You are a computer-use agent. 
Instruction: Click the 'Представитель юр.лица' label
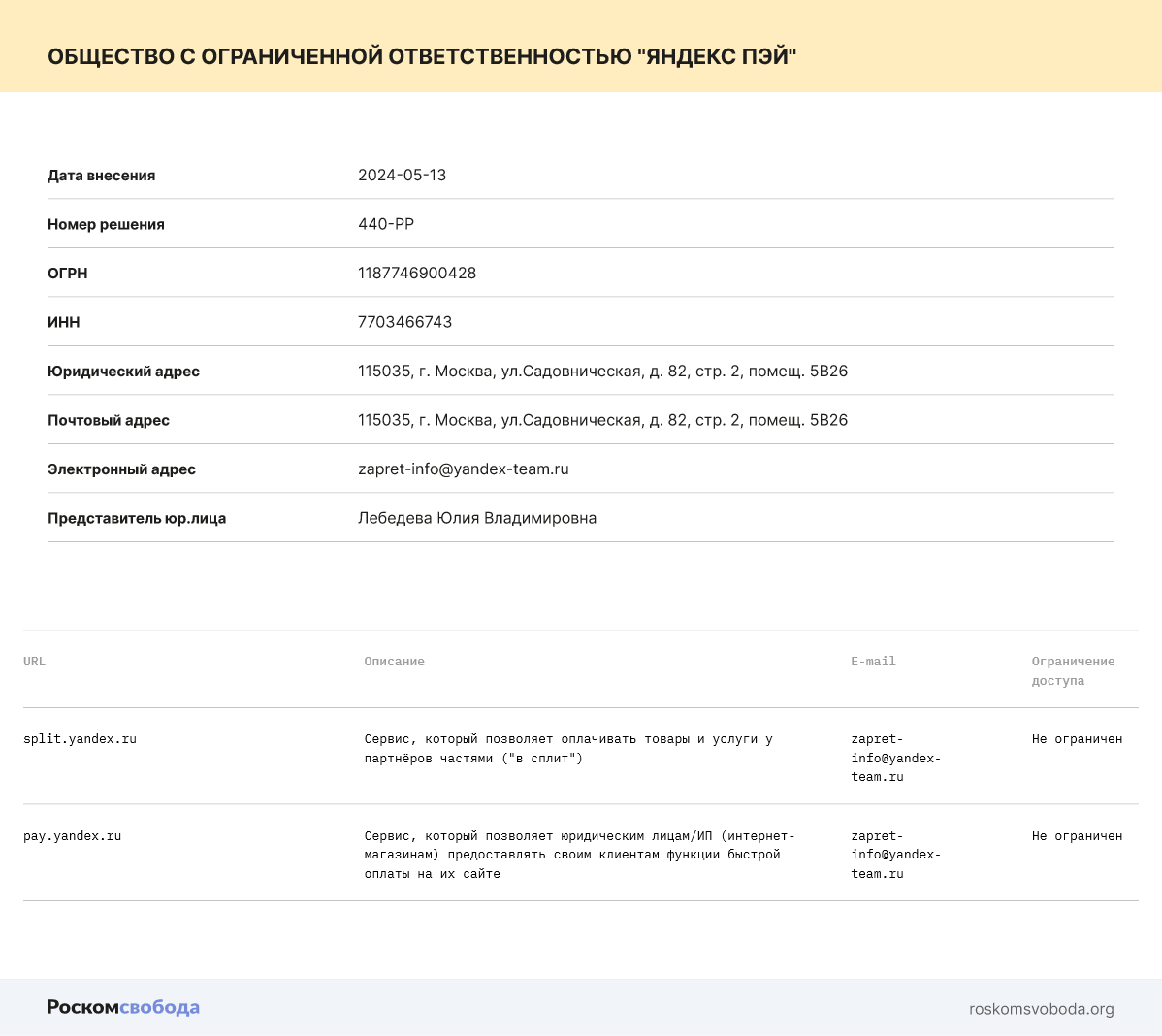pyautogui.click(x=137, y=518)
